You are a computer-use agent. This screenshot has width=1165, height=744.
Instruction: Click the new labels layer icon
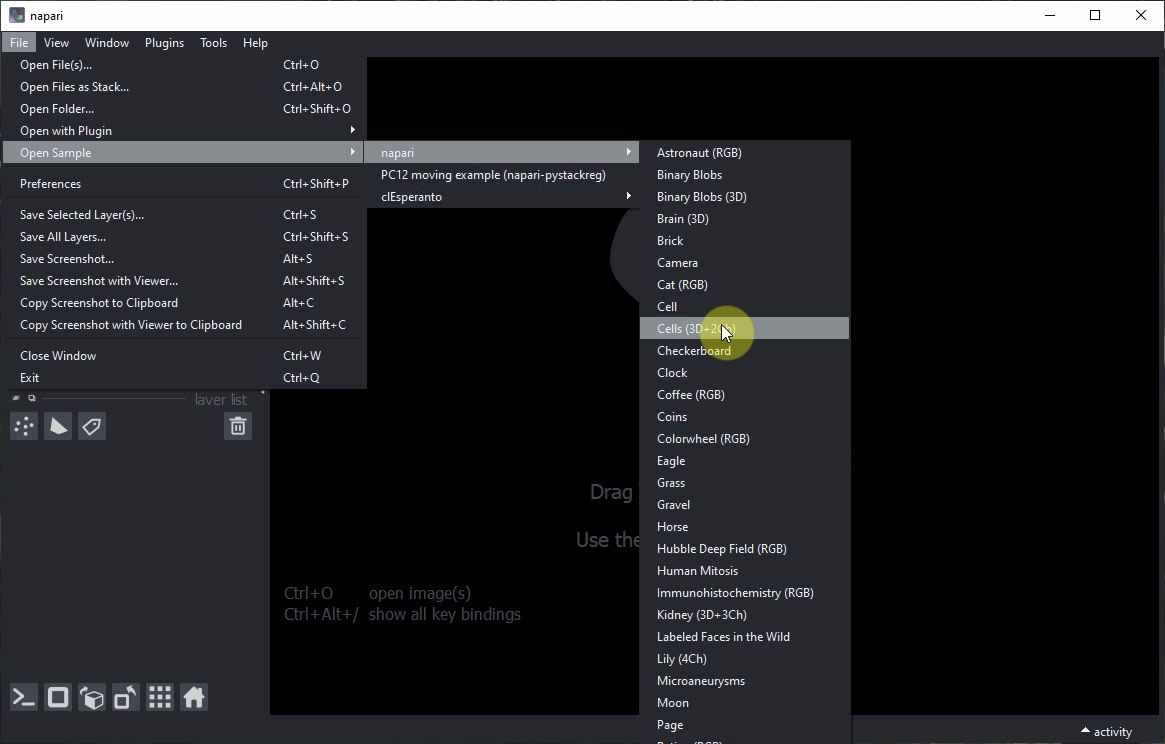(92, 427)
